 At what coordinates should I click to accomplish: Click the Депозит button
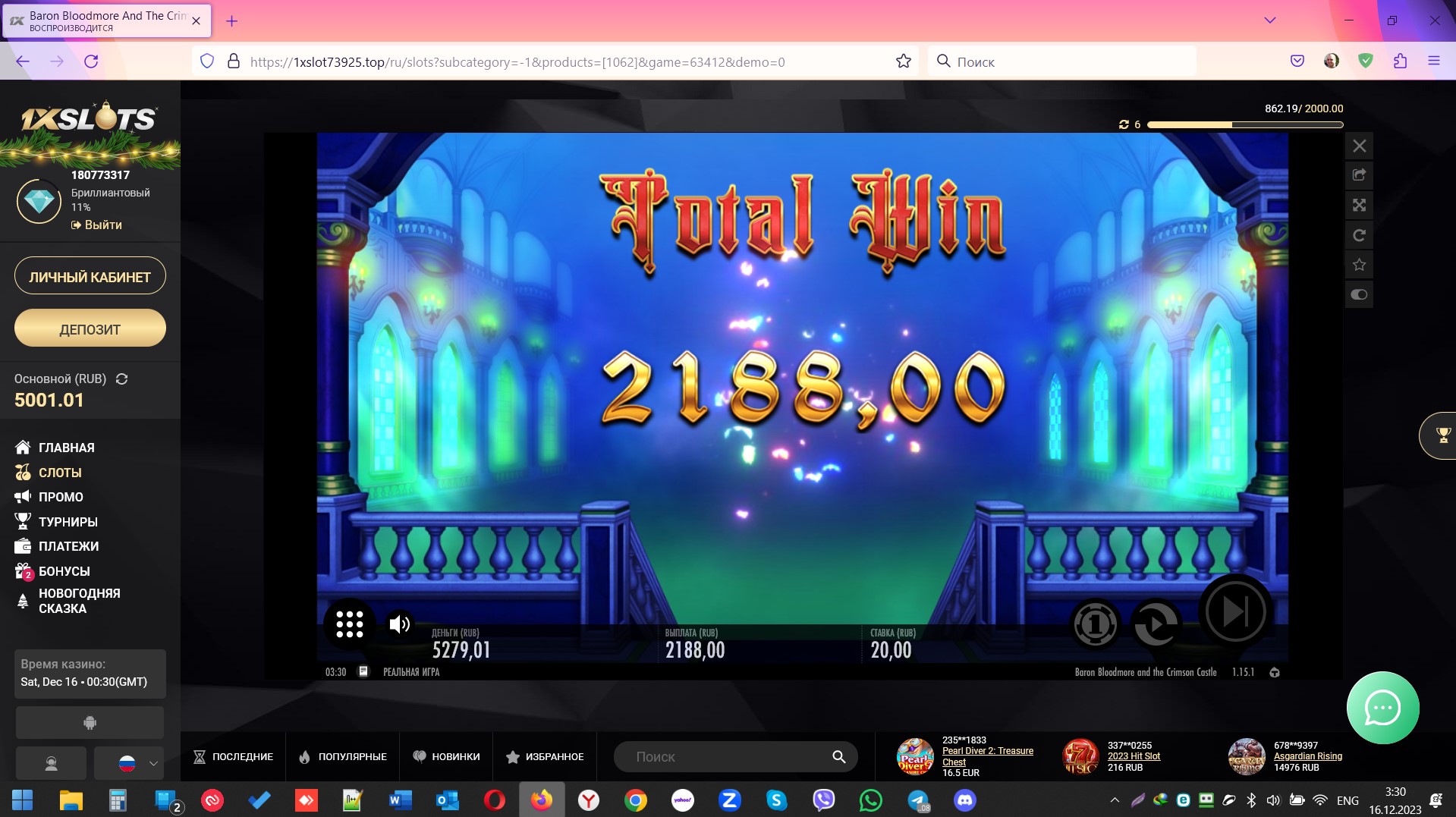coord(90,328)
